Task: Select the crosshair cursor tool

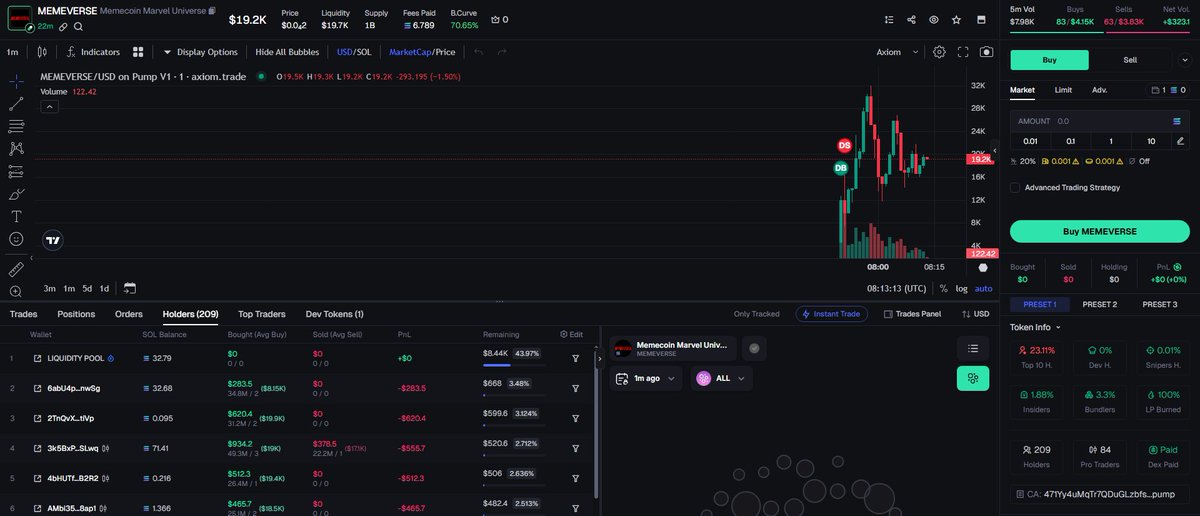Action: (x=16, y=81)
